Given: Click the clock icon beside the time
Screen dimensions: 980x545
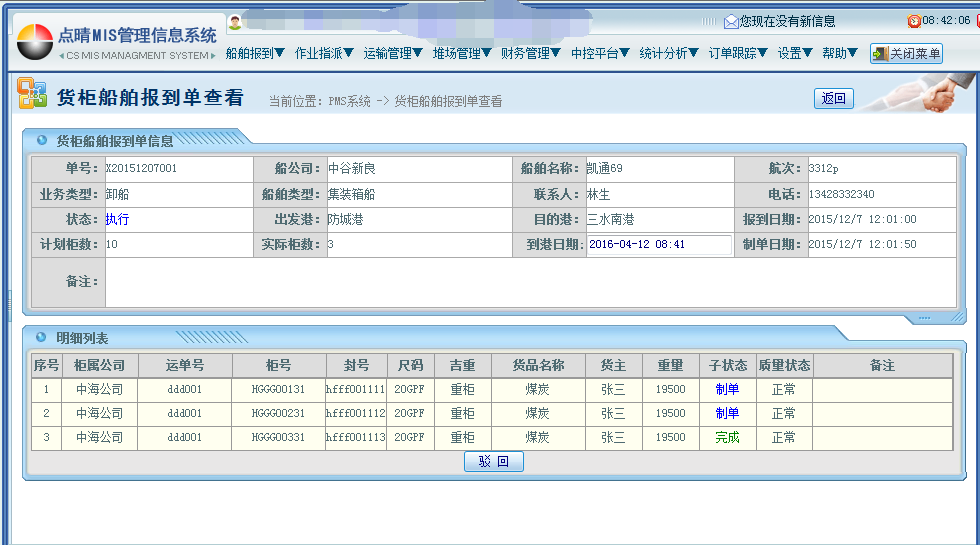Looking at the screenshot, I should click(913, 21).
